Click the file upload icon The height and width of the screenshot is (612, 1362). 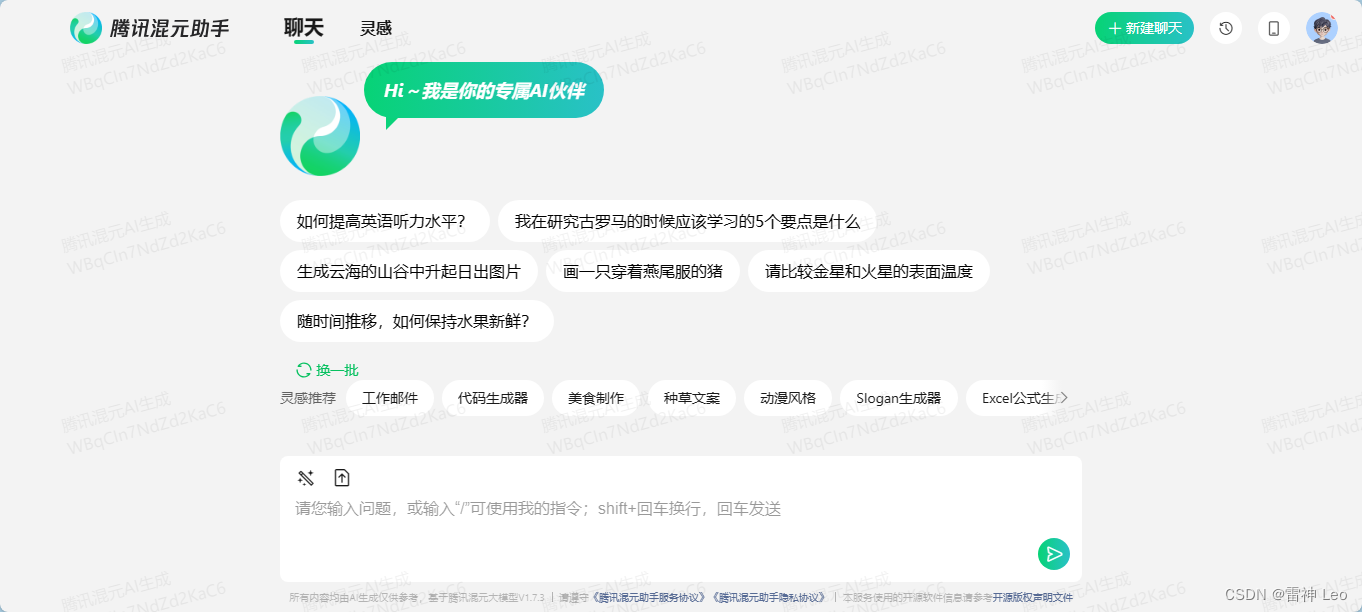(x=342, y=478)
